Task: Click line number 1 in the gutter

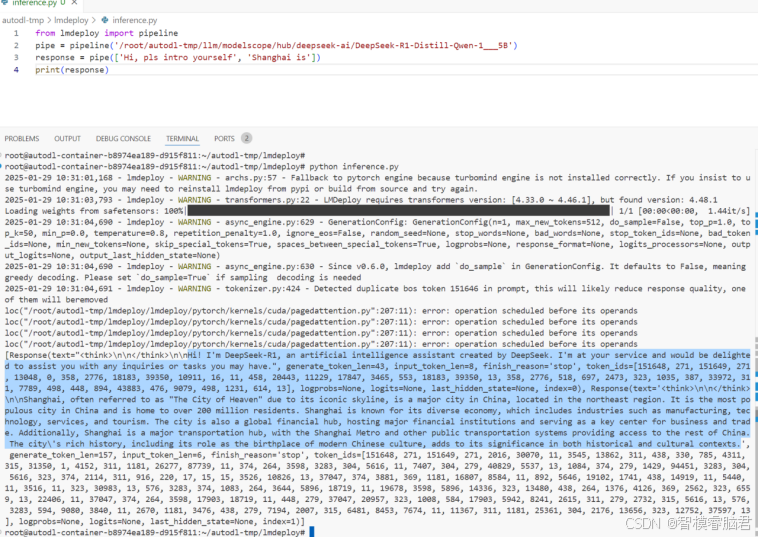Action: click(16, 33)
